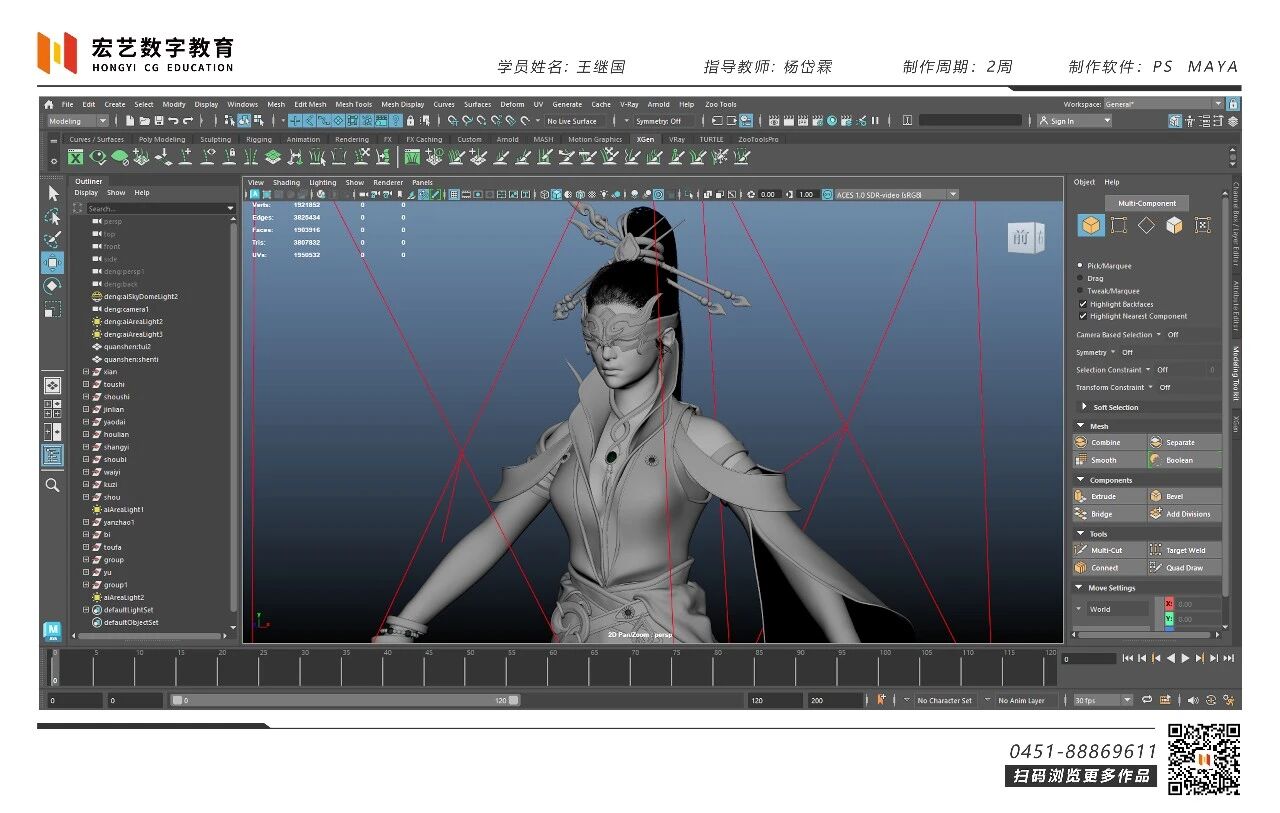Screen dimensions: 1280x813
Task: Click the play forwards button
Action: (1186, 658)
